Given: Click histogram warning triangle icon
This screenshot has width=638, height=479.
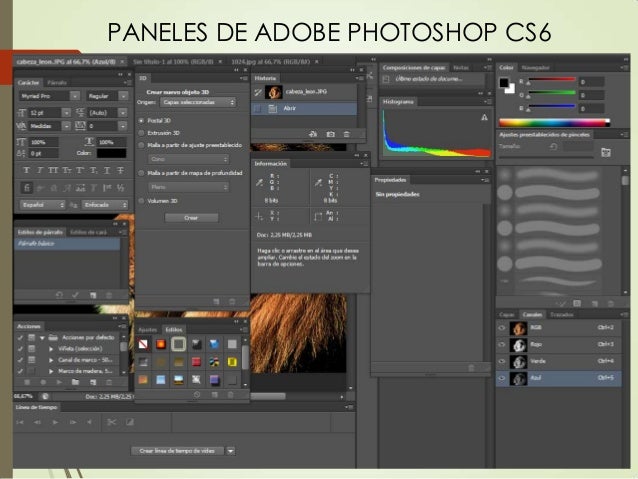Looking at the screenshot, I should (x=484, y=118).
